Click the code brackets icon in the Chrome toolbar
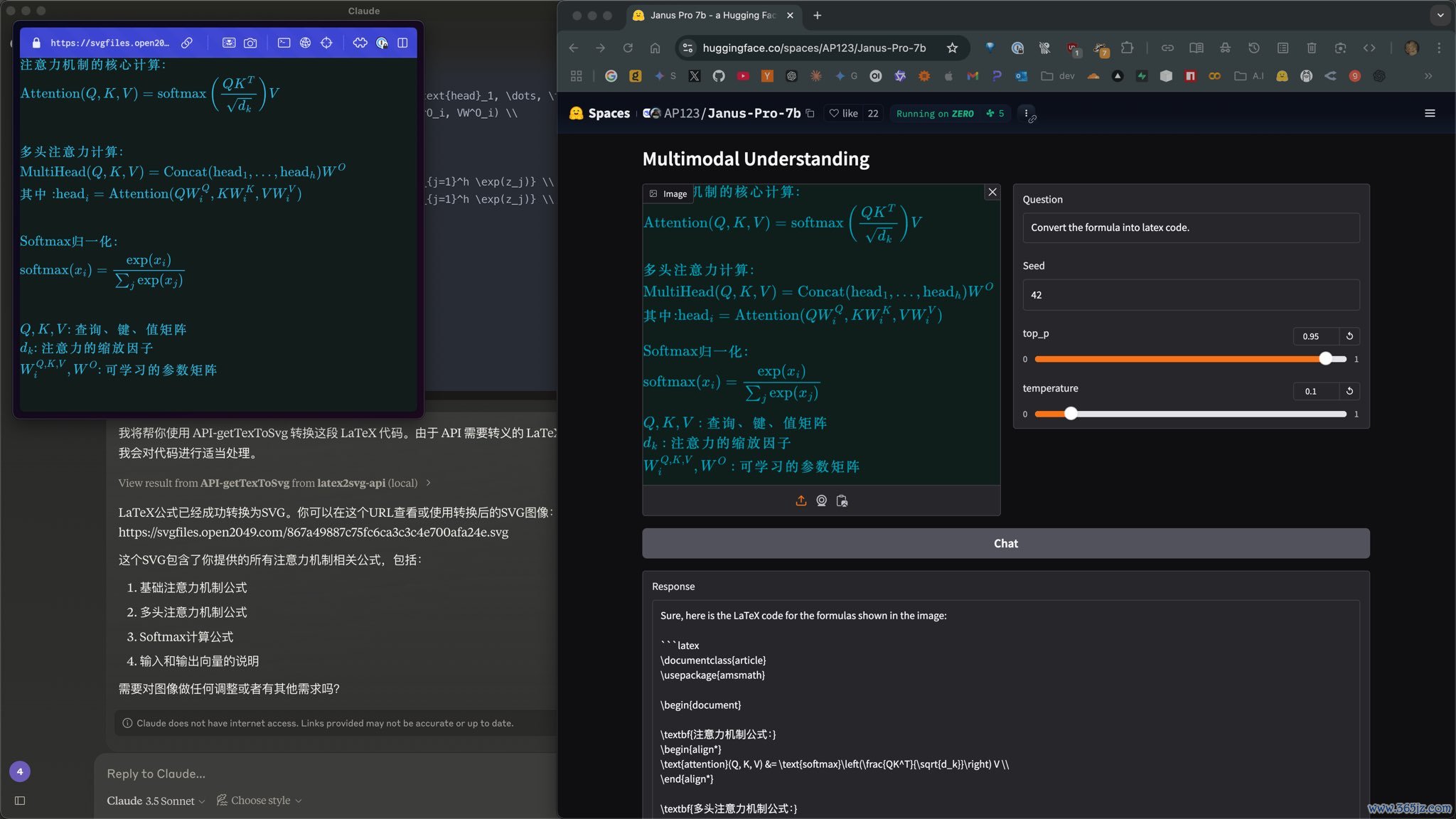The width and height of the screenshot is (1456, 819). point(1369,48)
